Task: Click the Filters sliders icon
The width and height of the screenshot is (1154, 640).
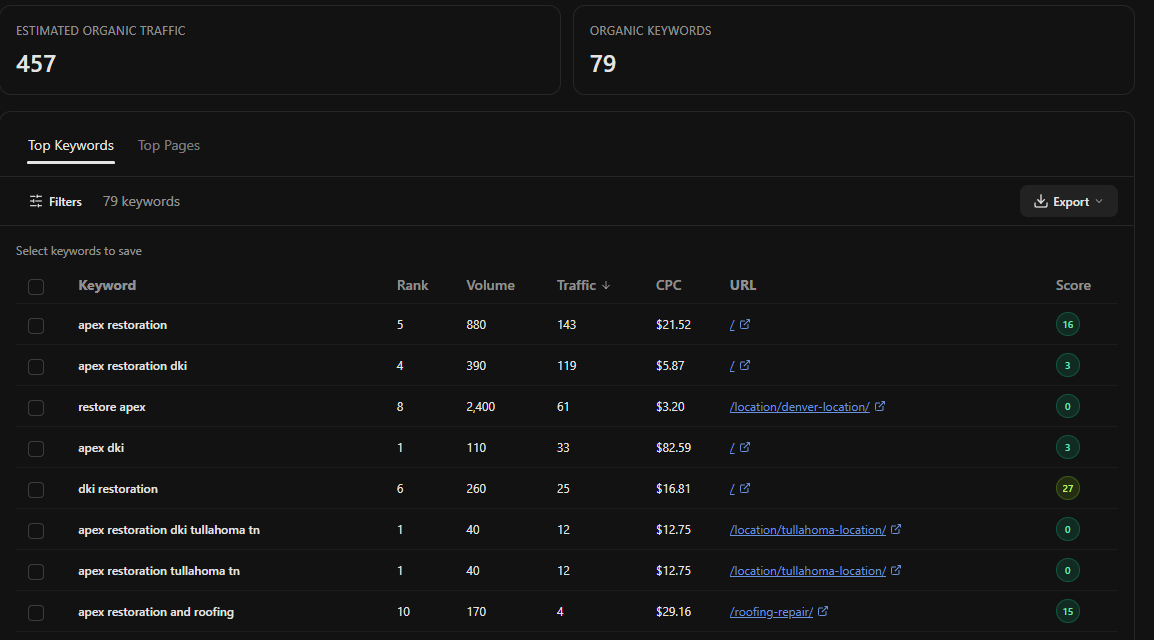Action: pyautogui.click(x=35, y=202)
